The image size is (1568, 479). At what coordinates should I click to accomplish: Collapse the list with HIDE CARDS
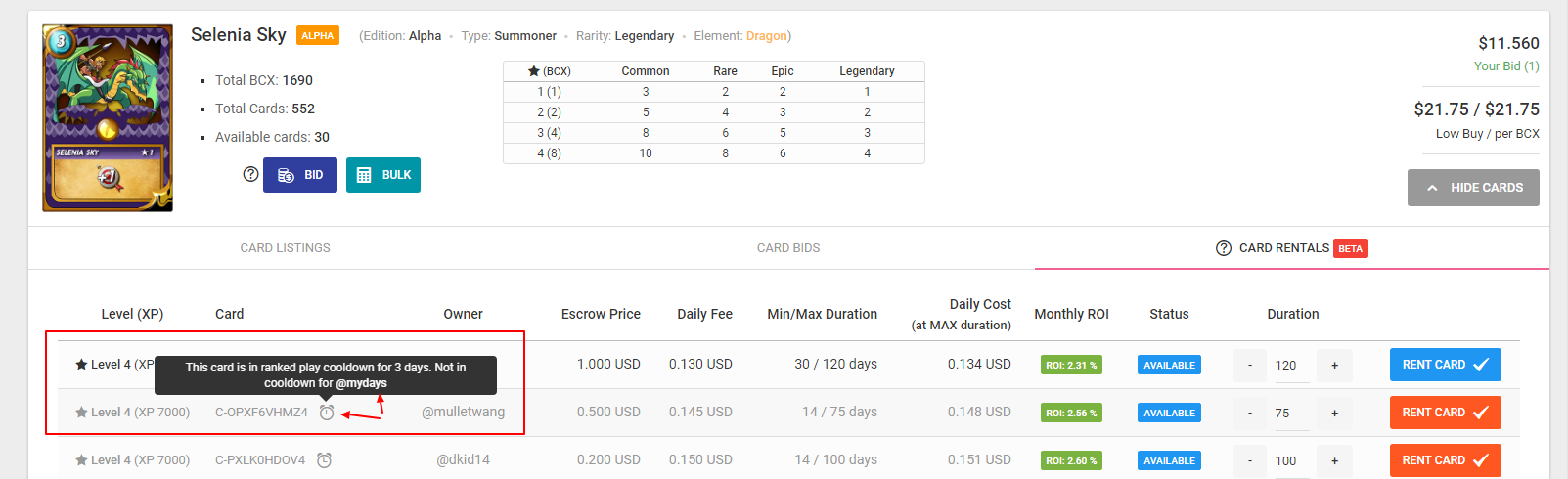1472,188
